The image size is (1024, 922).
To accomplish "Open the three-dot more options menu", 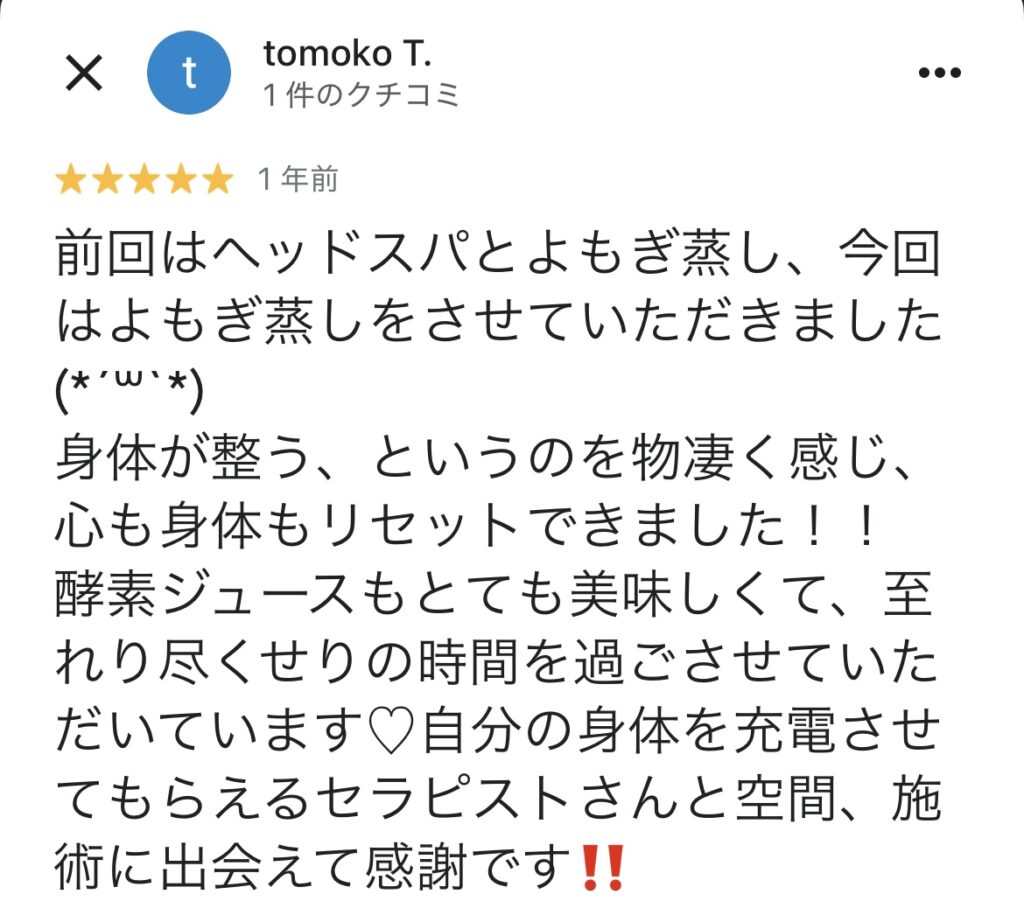I will (939, 72).
